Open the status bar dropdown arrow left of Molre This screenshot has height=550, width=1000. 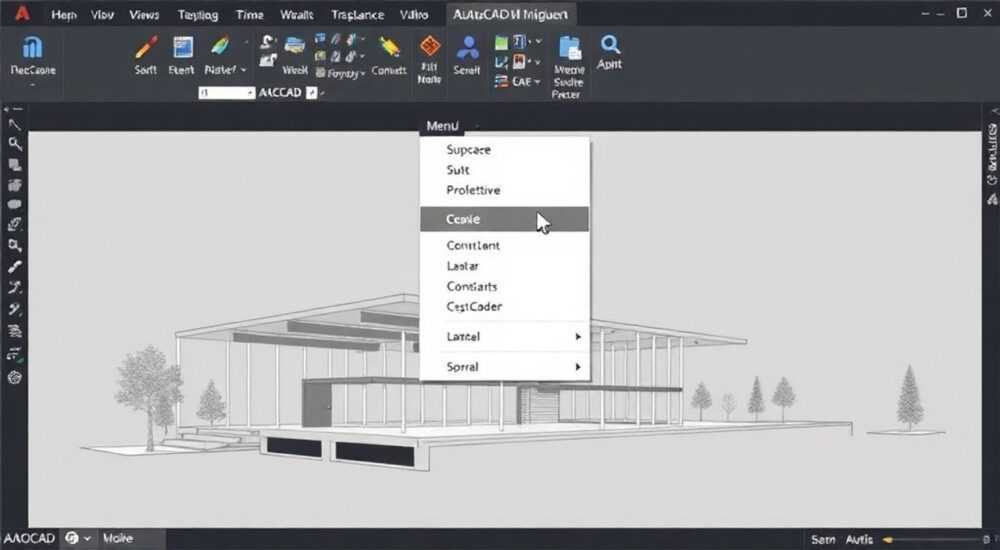(x=87, y=539)
